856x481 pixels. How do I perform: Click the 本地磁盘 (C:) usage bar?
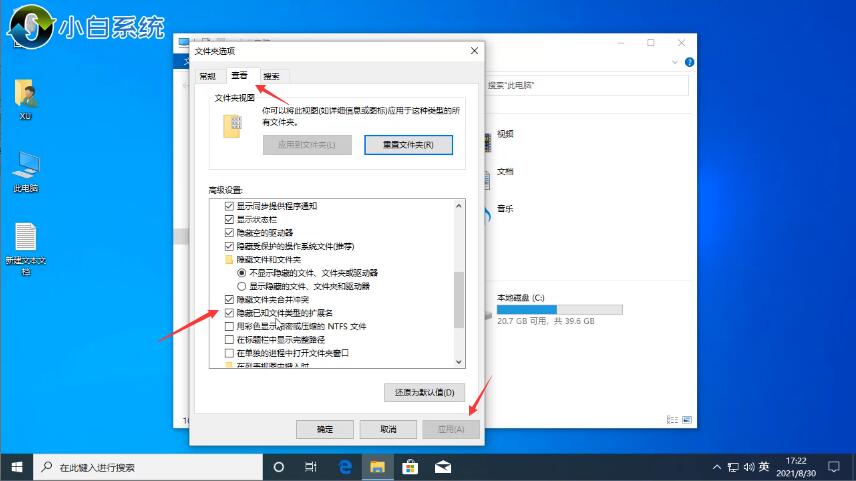[560, 310]
